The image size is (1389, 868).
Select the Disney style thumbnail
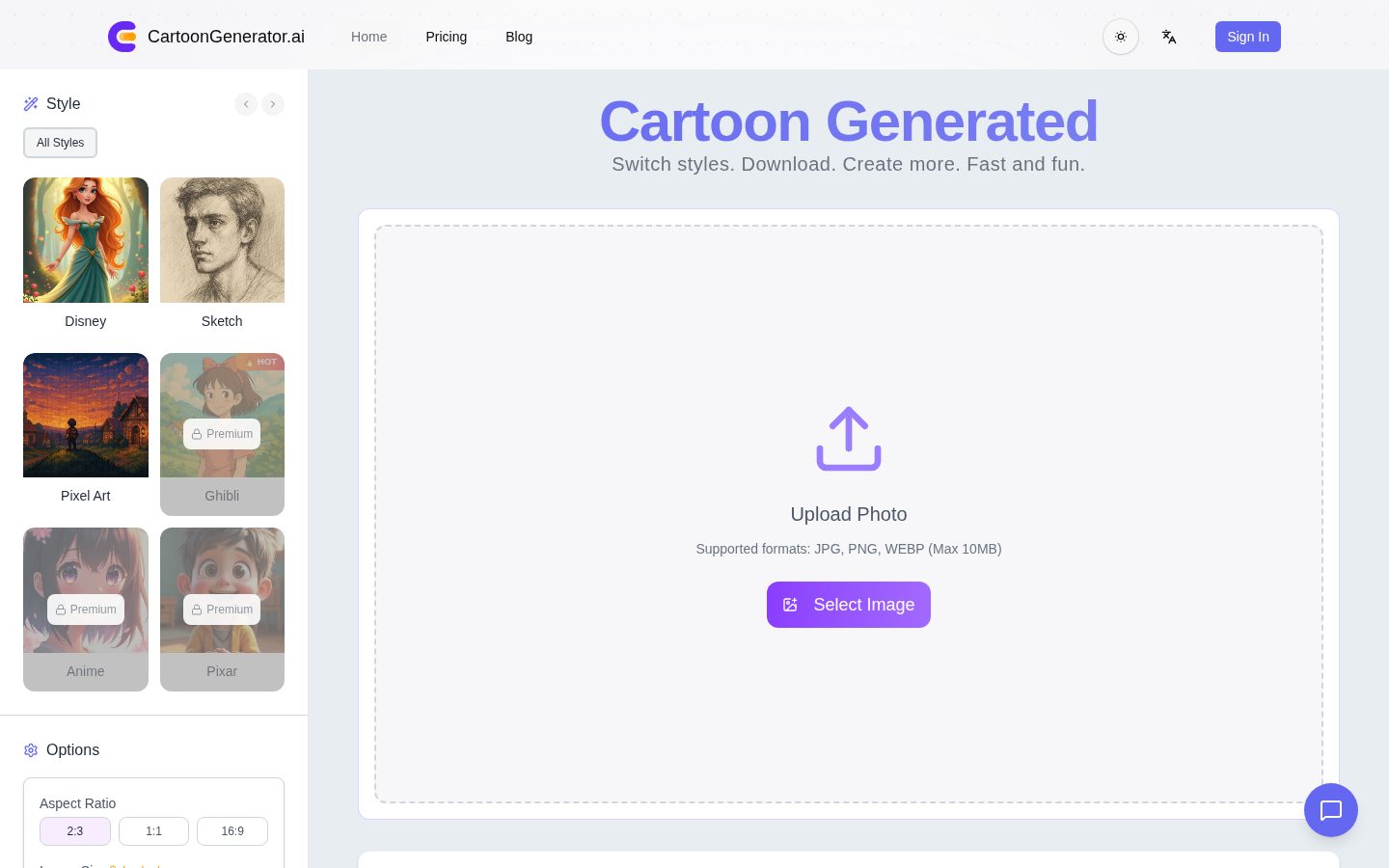coord(86,240)
